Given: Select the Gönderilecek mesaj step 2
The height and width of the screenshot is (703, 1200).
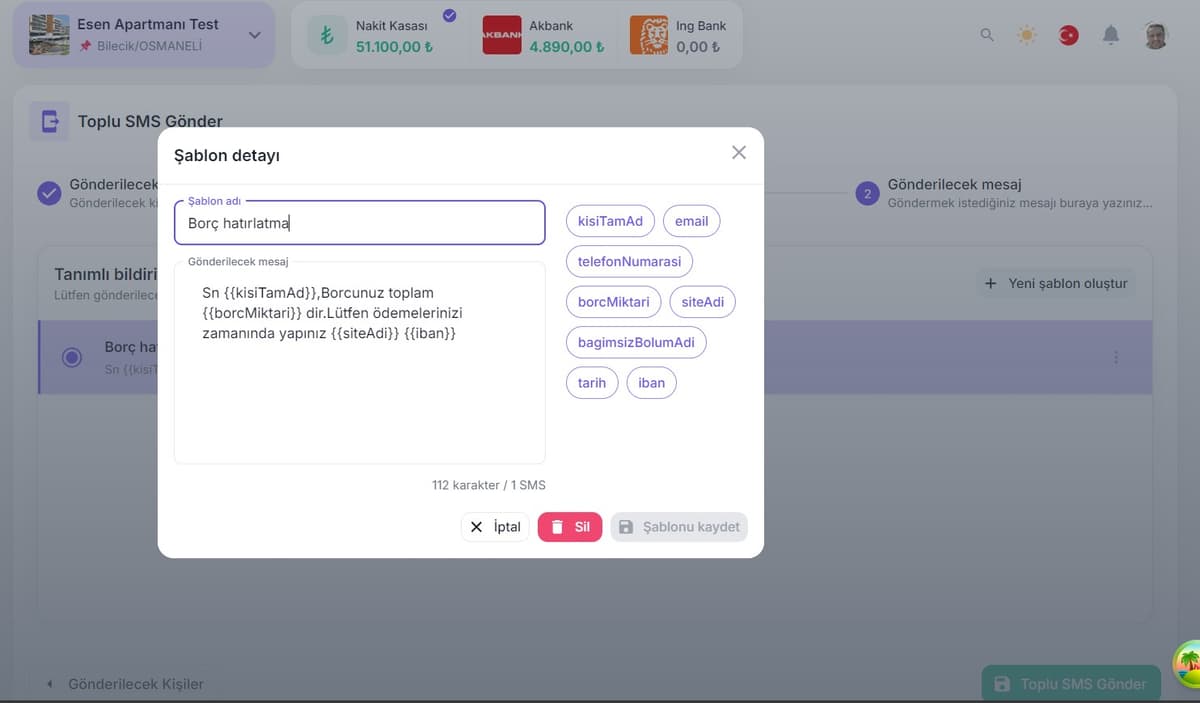Looking at the screenshot, I should (867, 193).
